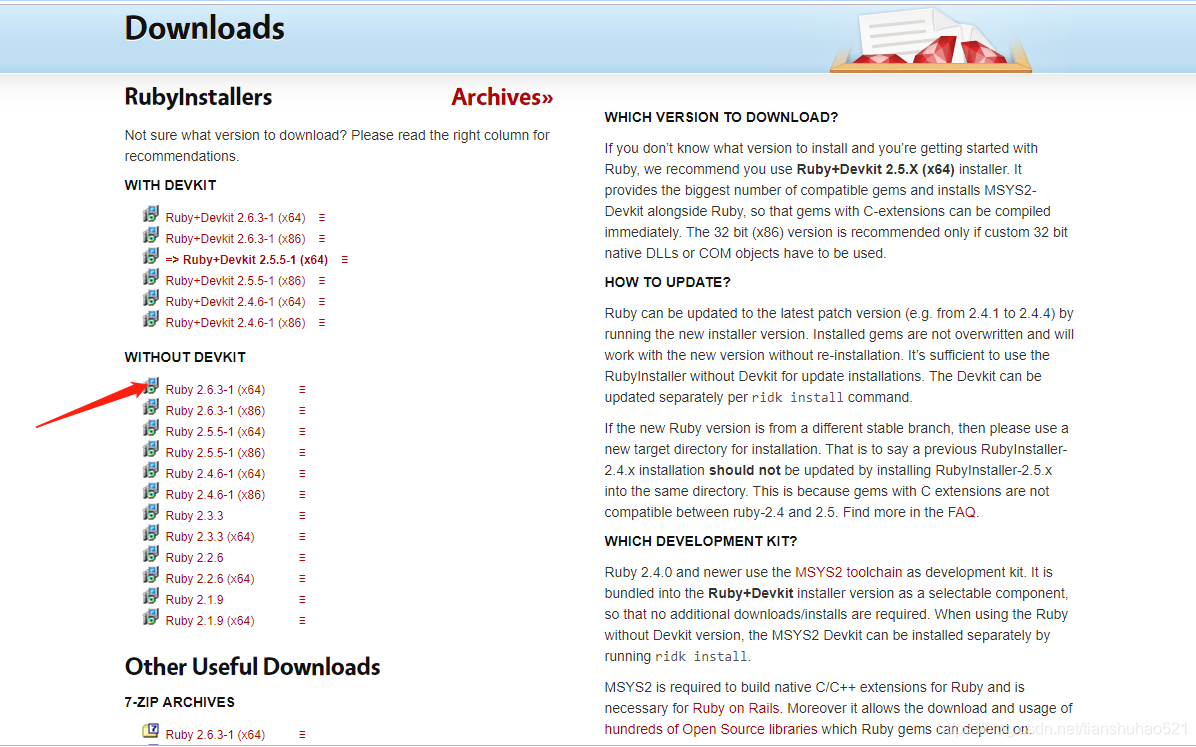Viewport: 1196px width, 747px height.
Task: Click installer icon beside Ruby 2.5.5-1 (x86) without Devkit
Action: tap(151, 449)
